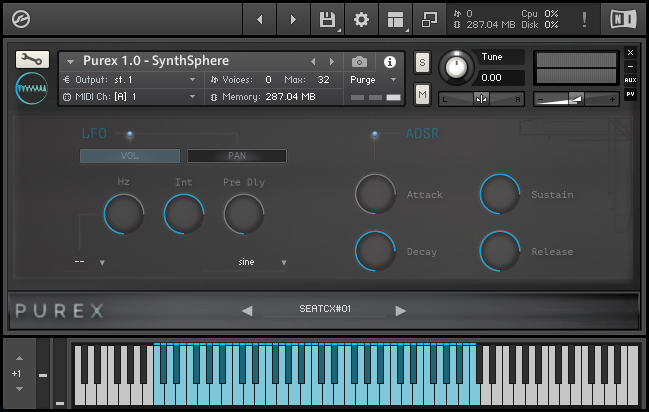Click the Attack knob
This screenshot has width=649, height=412.
click(x=375, y=194)
